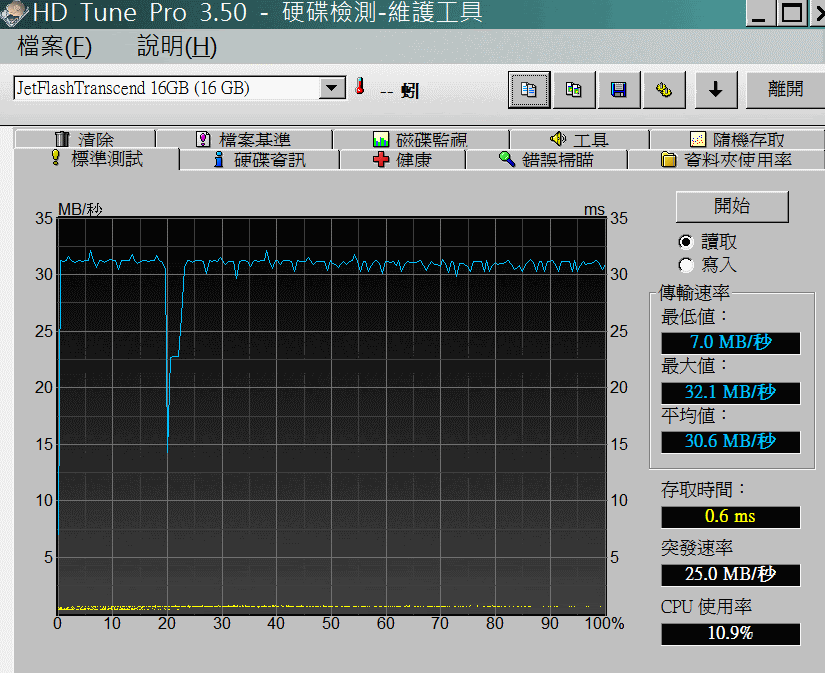Click the ms axis label above the graph

595,210
